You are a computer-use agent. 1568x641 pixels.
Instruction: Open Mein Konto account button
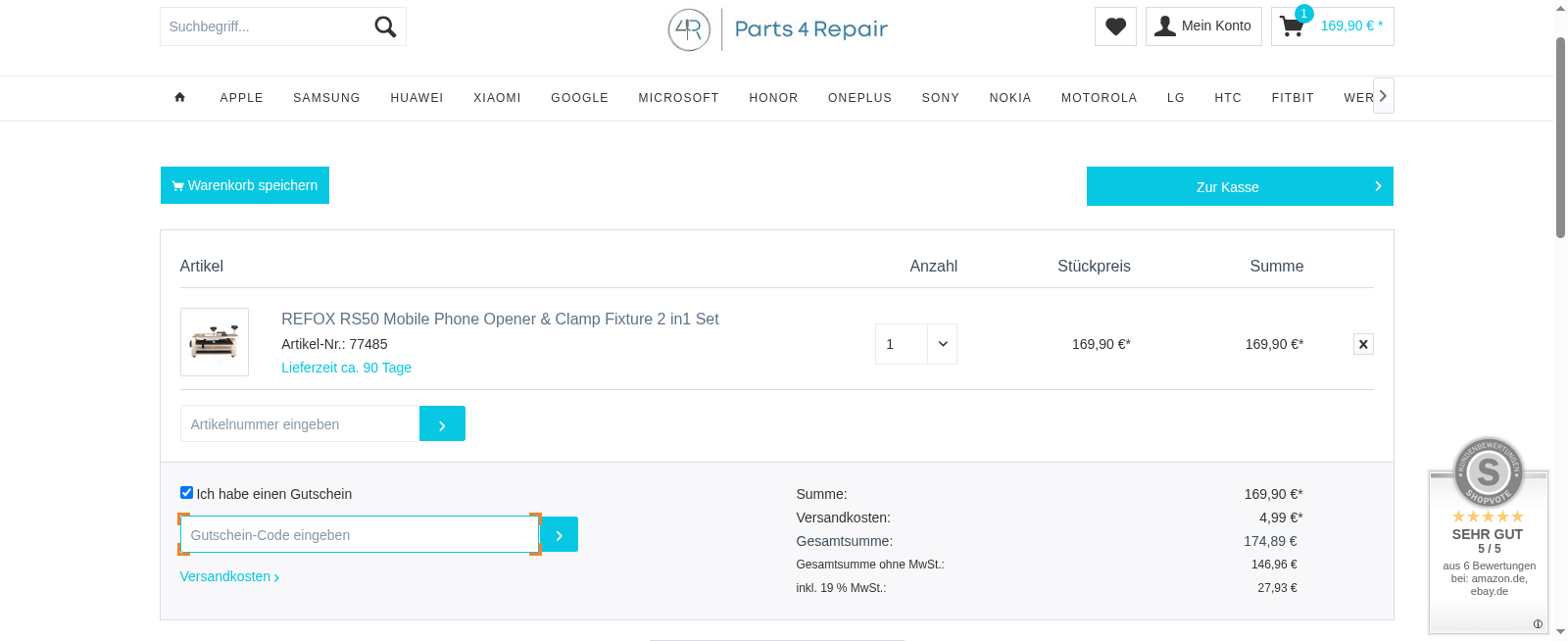1203,26
